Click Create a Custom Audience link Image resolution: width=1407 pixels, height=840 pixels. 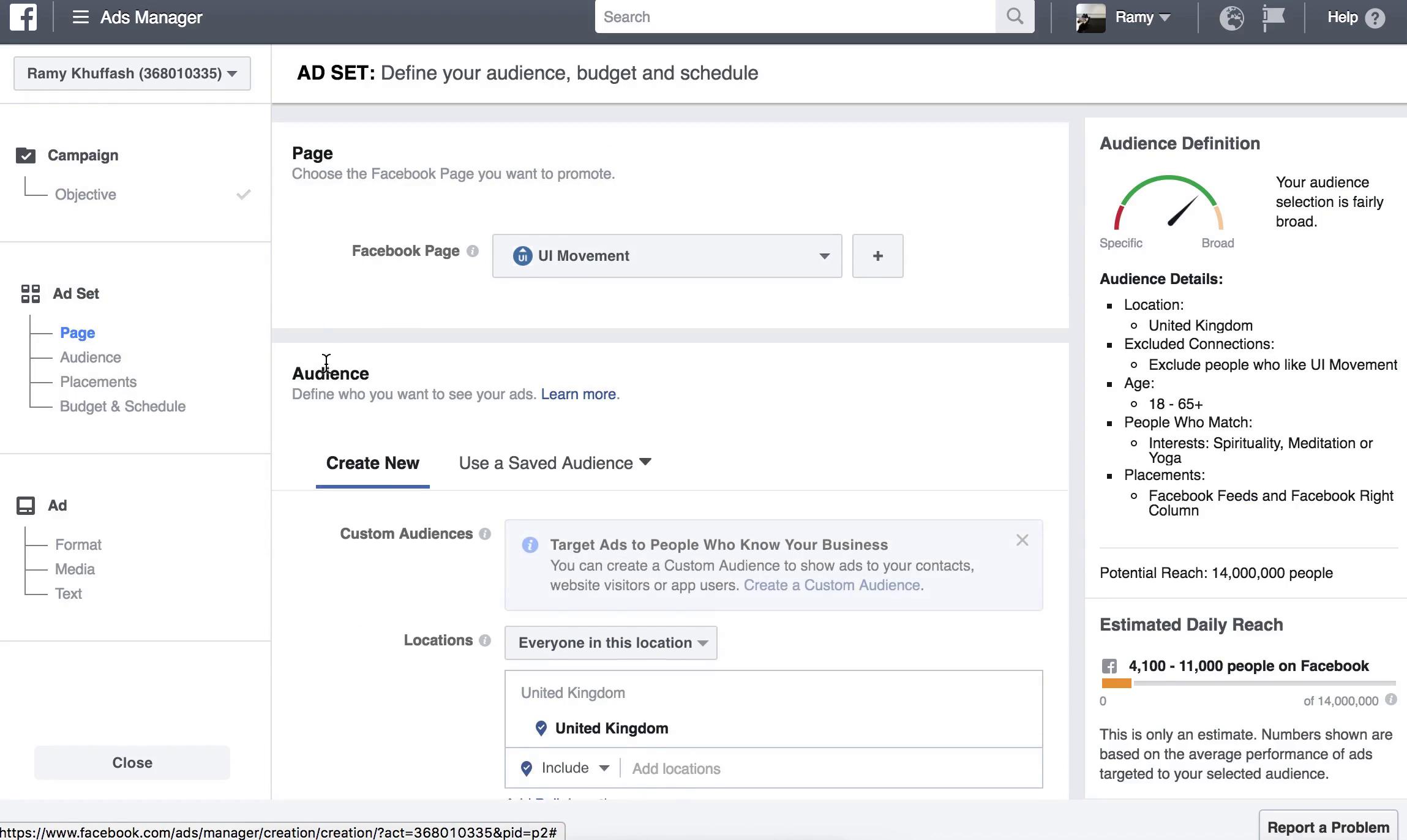(832, 585)
